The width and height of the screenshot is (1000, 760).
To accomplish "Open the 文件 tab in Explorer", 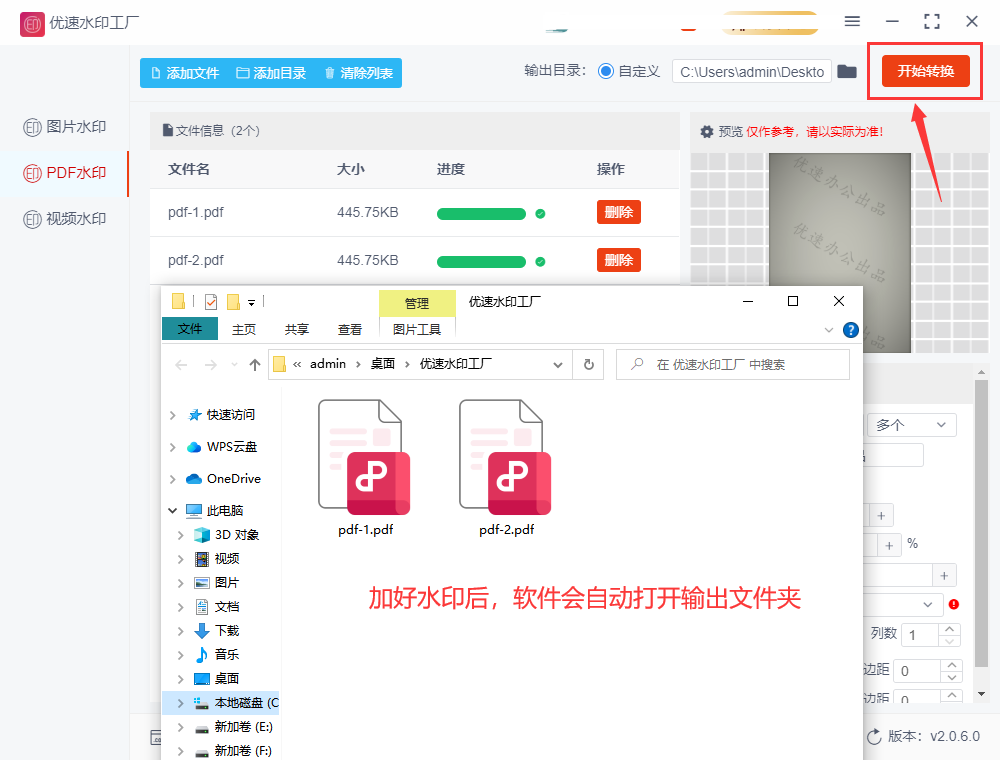I will 189,329.
